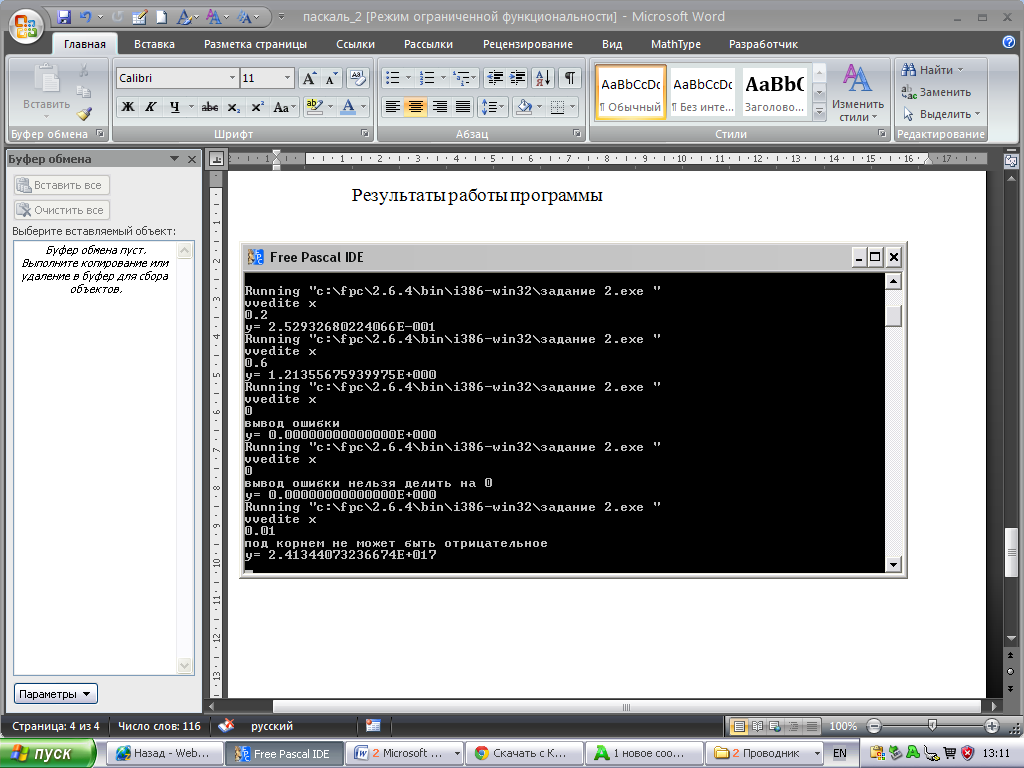
Task: Justify paragraph text
Action: [463, 107]
